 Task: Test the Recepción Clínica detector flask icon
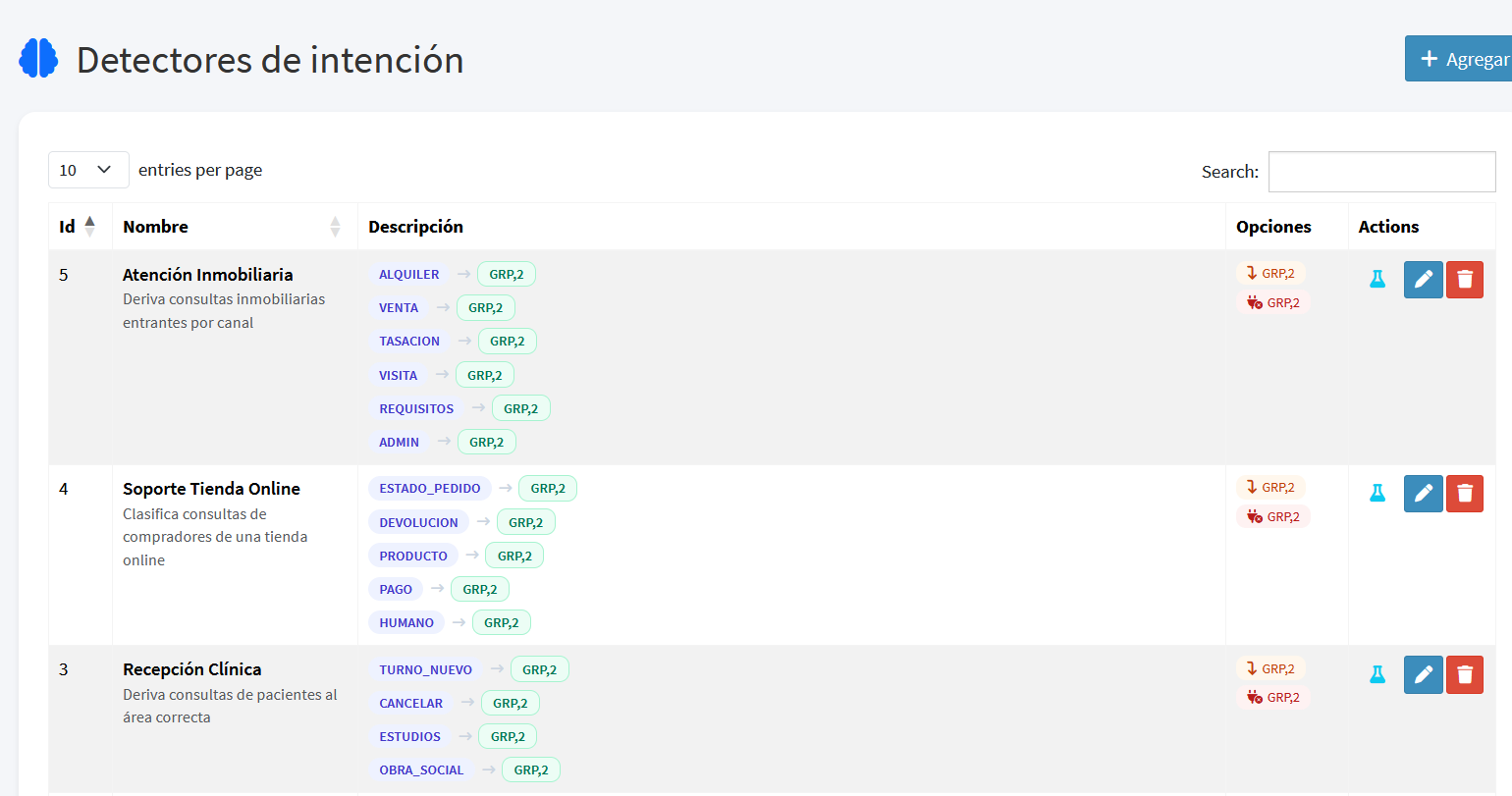(1377, 674)
